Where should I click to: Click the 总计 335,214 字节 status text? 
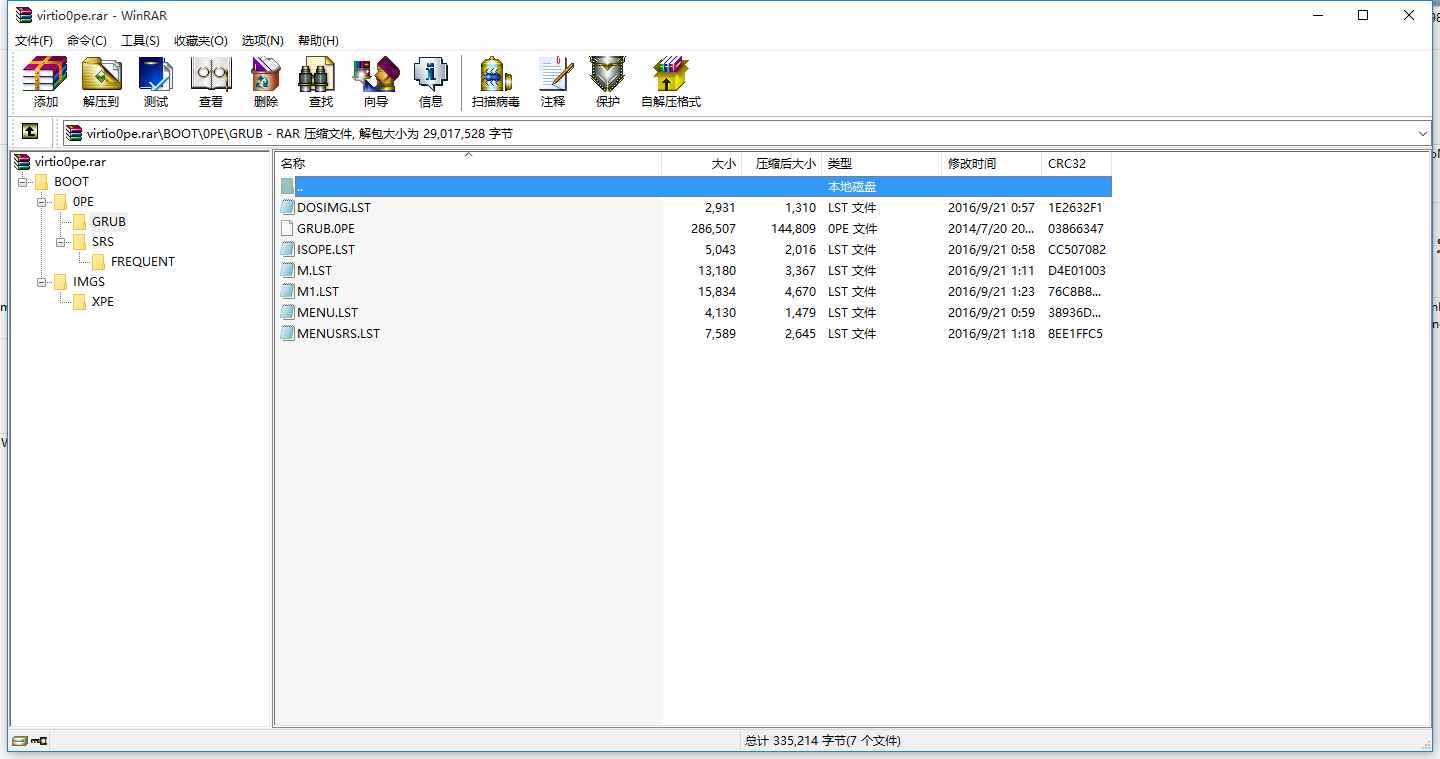click(823, 741)
